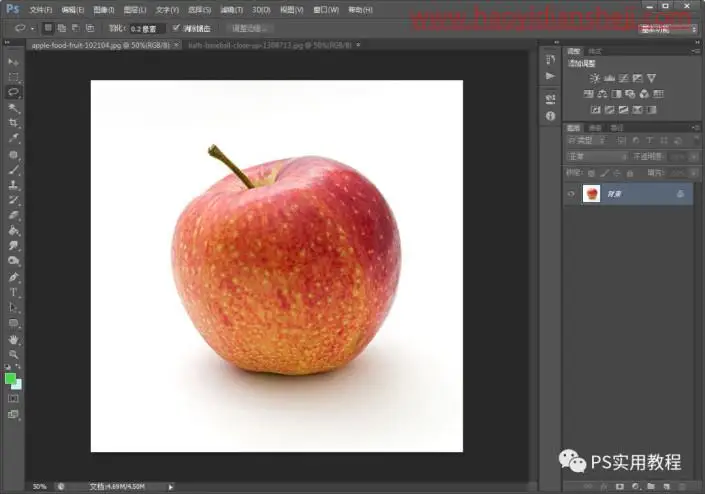Add a Brightness/Contrast adjustment
Screen dimensions: 705x494
tap(595, 78)
